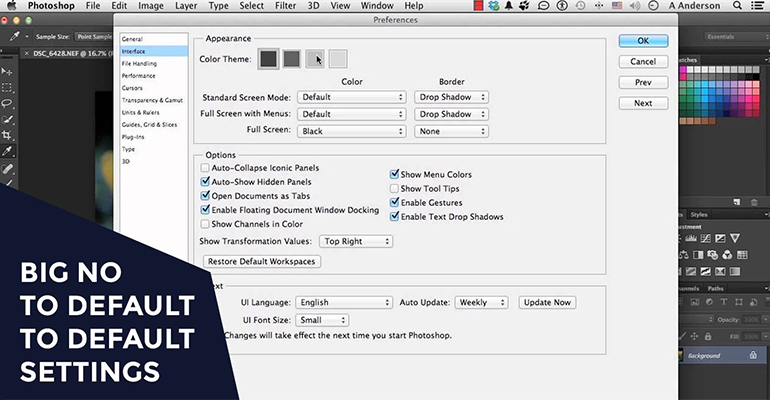Add a Gradient Map adjustment

[735, 271]
